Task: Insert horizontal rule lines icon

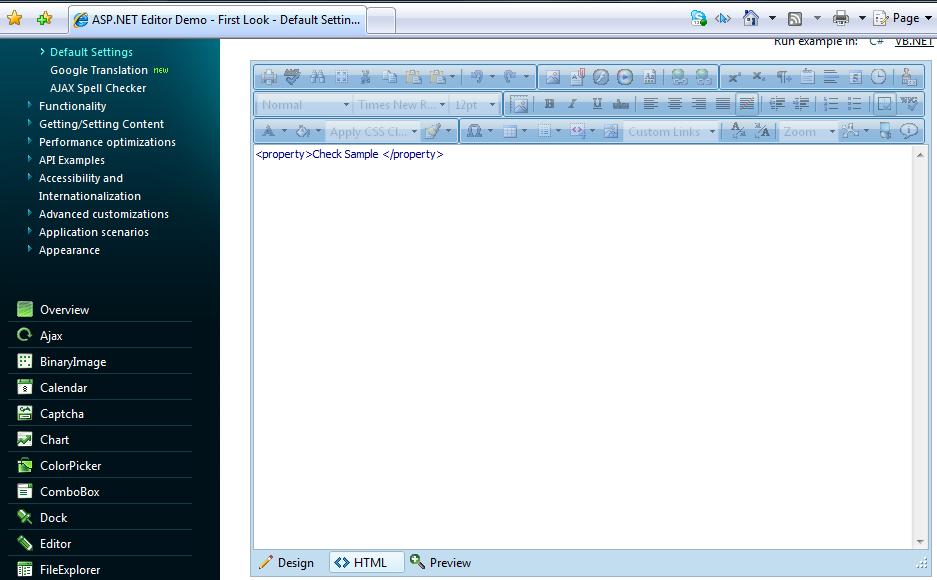Action: (831, 77)
